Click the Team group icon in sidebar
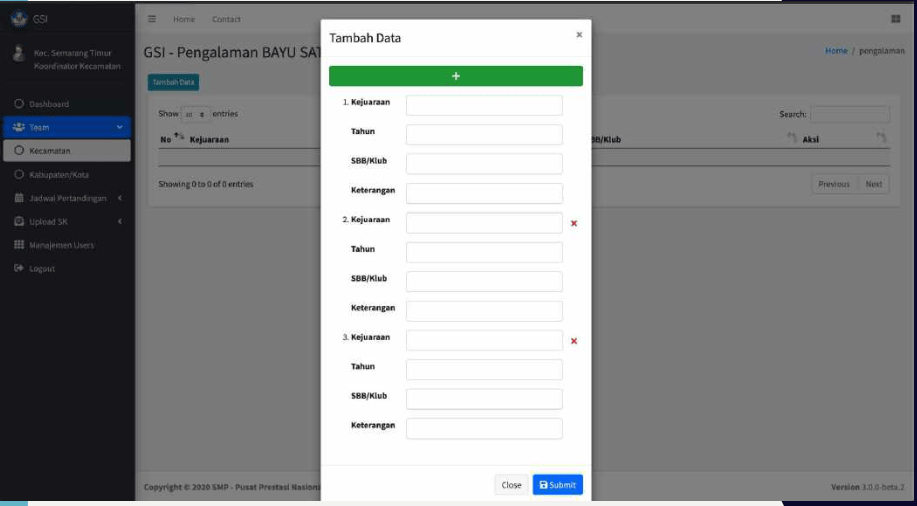Viewport: 917px width, 506px height. [19, 127]
